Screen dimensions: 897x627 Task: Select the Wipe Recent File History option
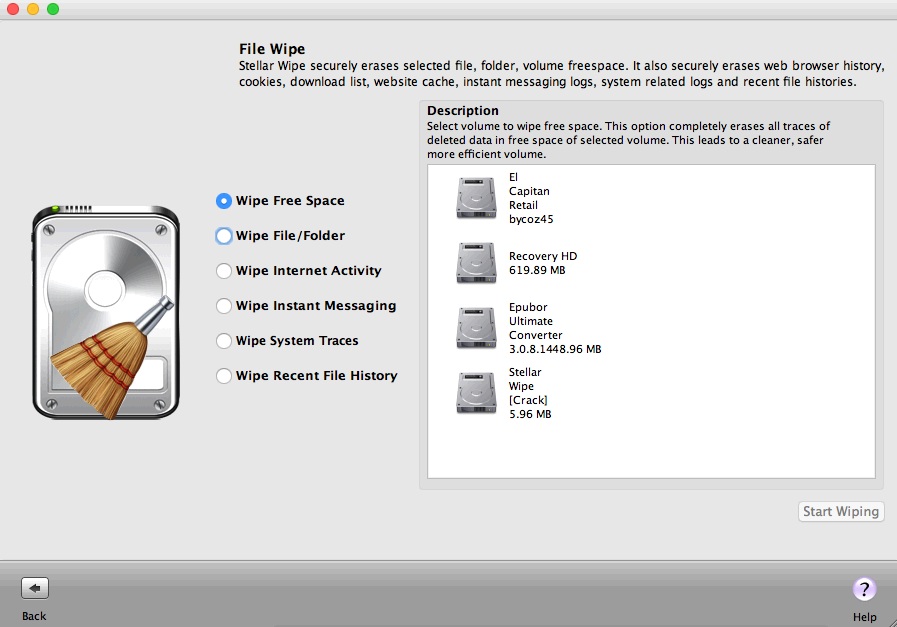tap(224, 376)
